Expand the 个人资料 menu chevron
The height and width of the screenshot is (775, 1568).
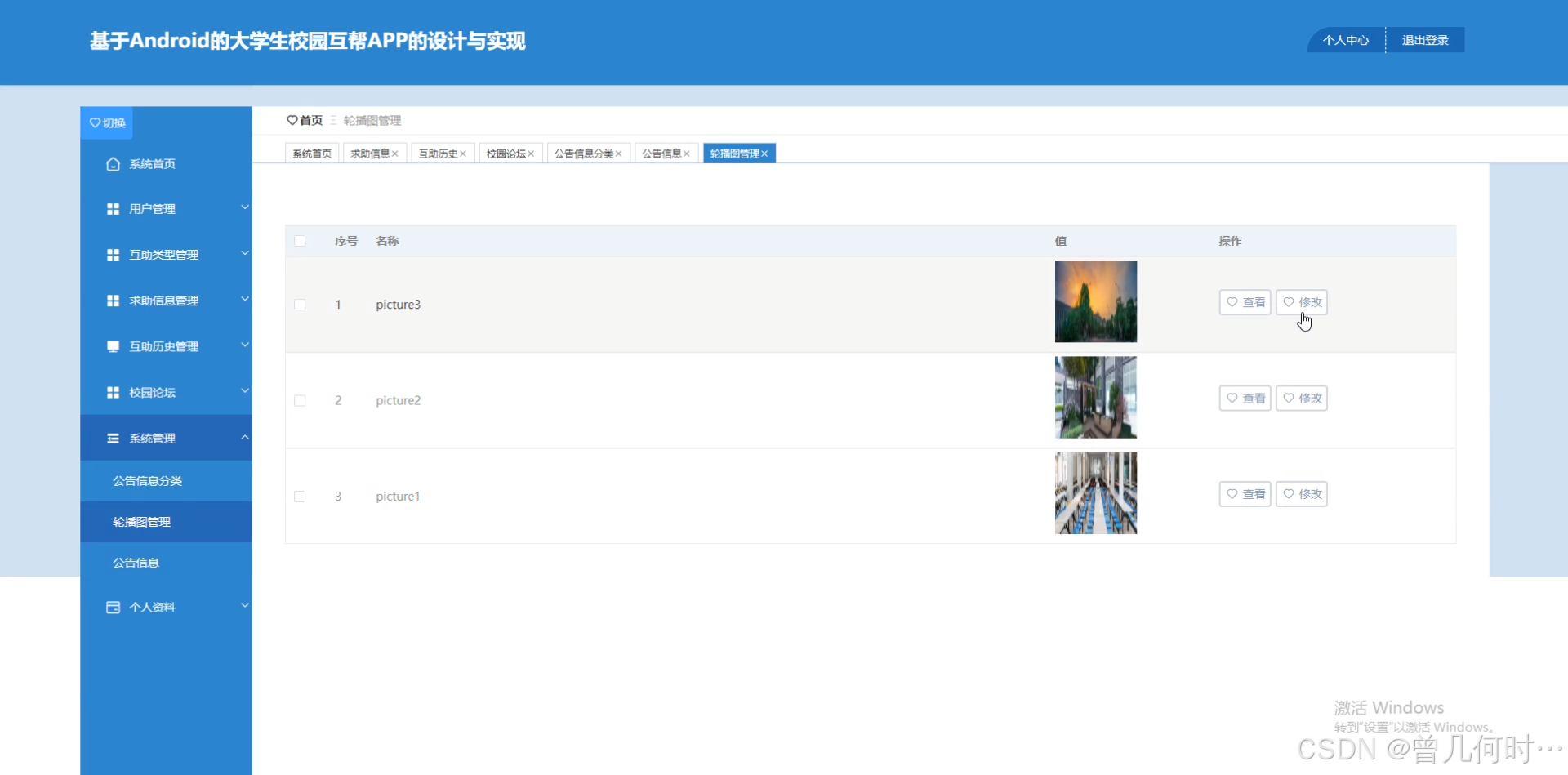tap(244, 605)
